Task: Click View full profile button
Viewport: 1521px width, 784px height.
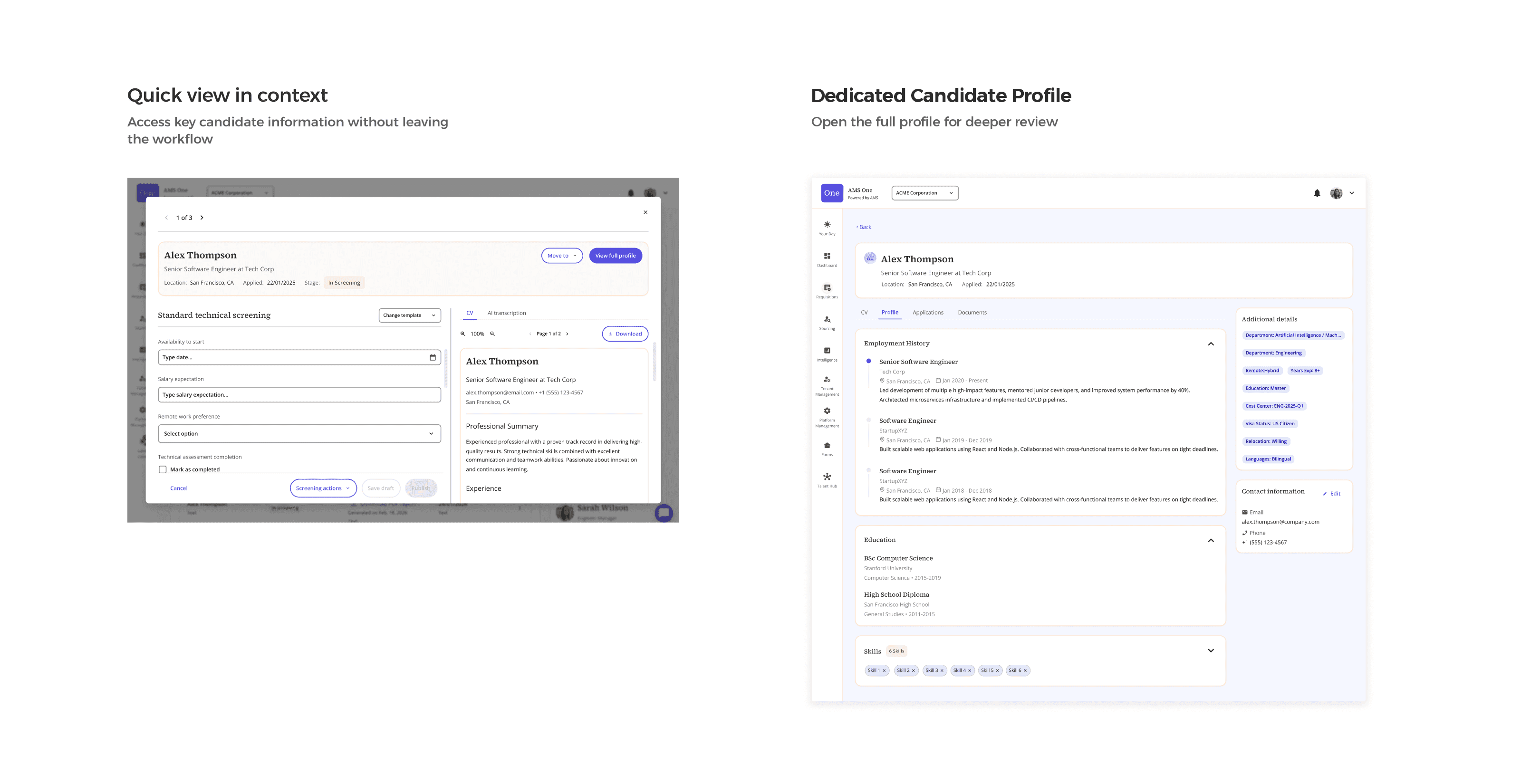Action: (615, 256)
